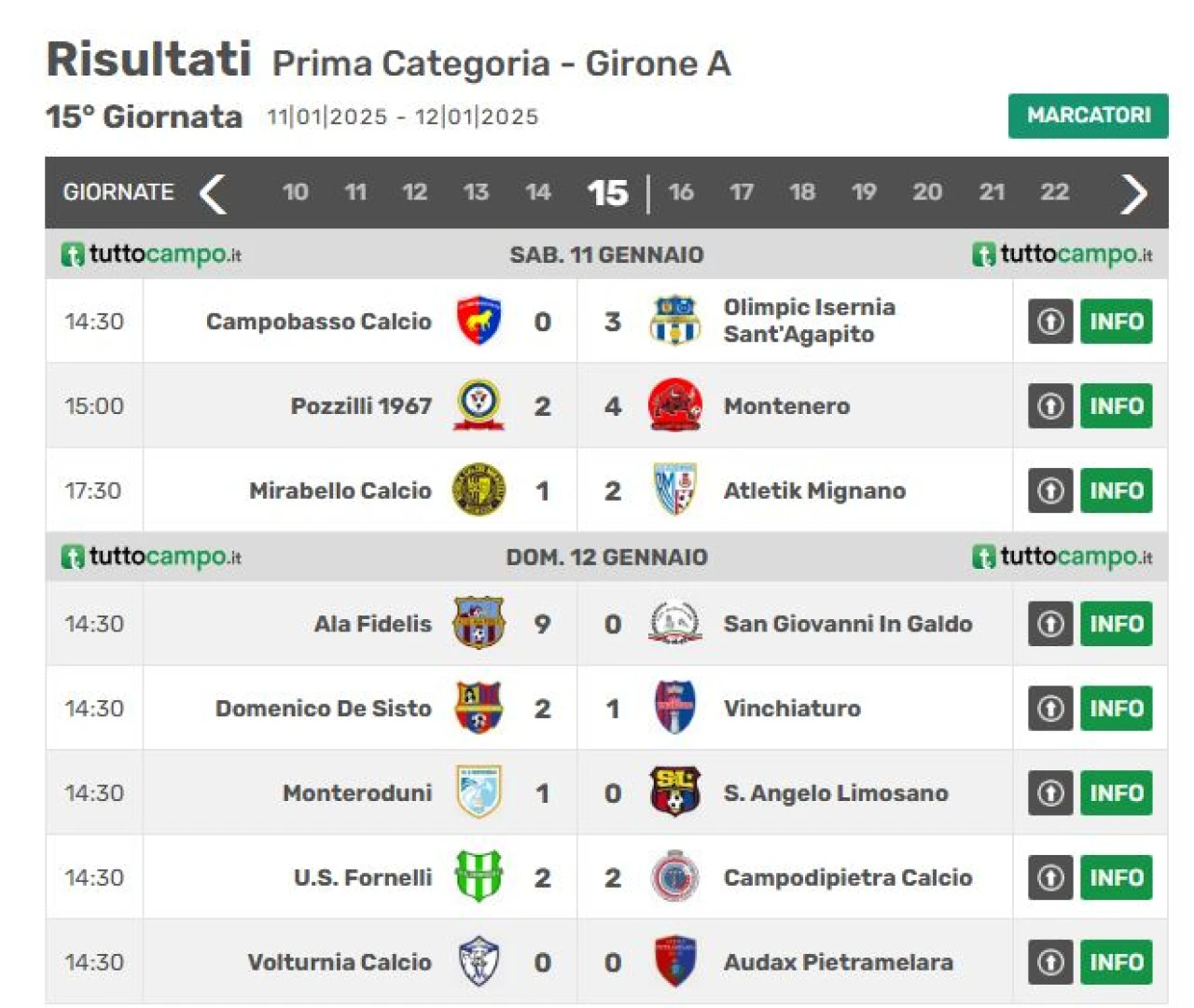Click upload icon beside Pozzilli 1967 match
The height and width of the screenshot is (1008, 1194).
(1050, 406)
